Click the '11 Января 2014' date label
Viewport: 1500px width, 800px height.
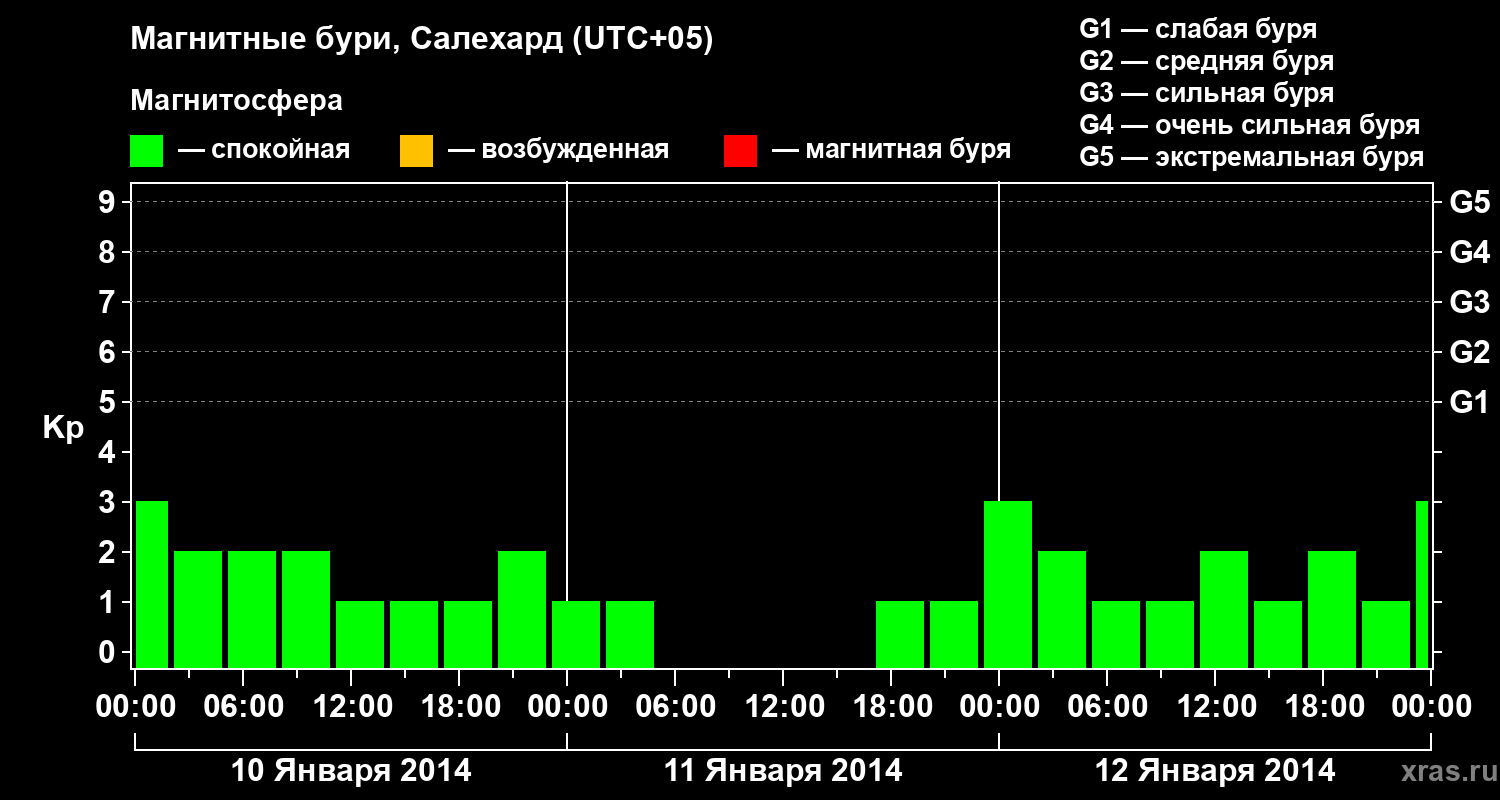pyautogui.click(x=783, y=771)
